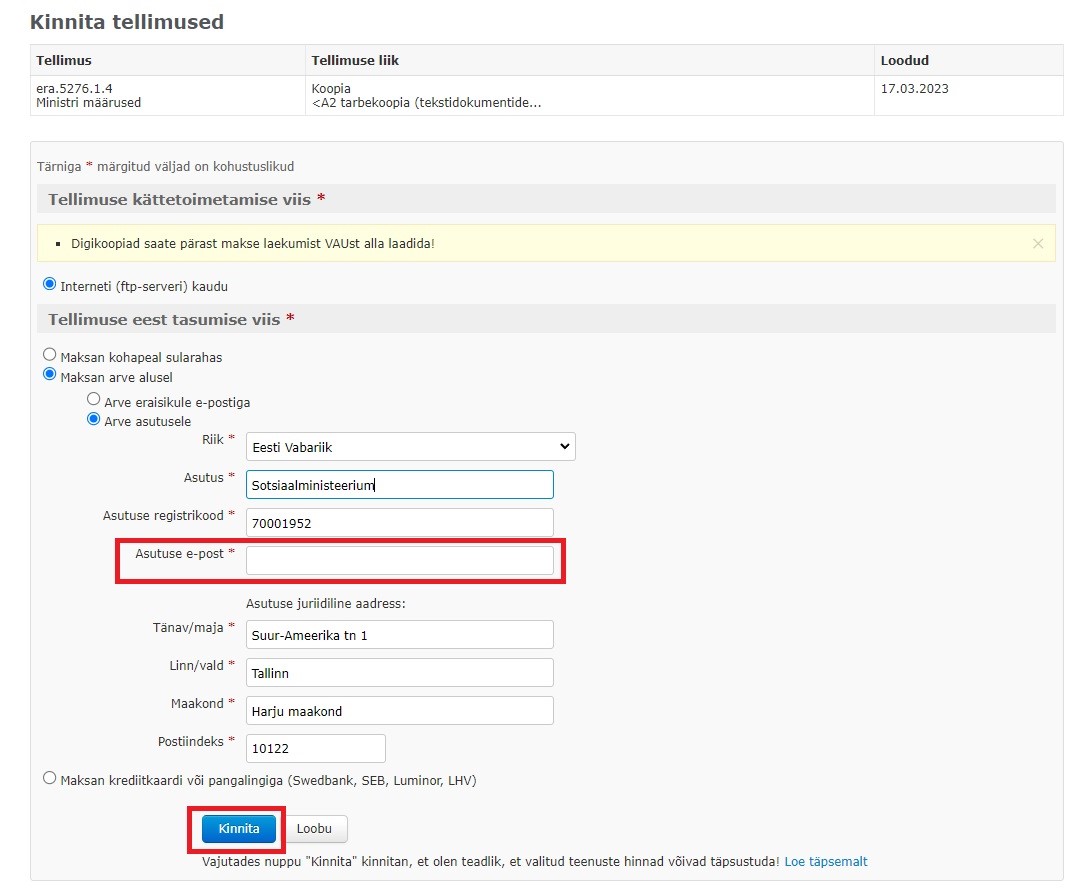
Task: Choose 'Maksan krediitkaardi või pangalingiga' option
Action: (50, 778)
